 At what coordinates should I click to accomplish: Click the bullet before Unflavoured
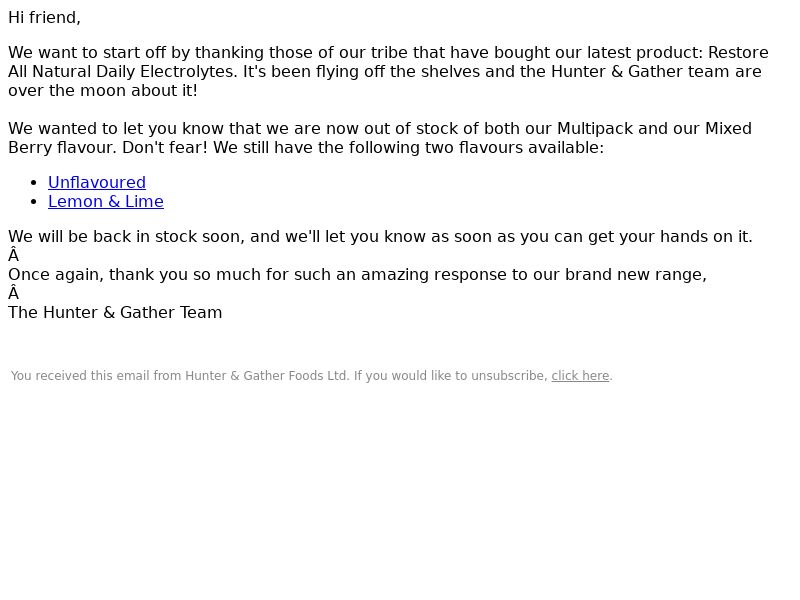click(x=34, y=183)
